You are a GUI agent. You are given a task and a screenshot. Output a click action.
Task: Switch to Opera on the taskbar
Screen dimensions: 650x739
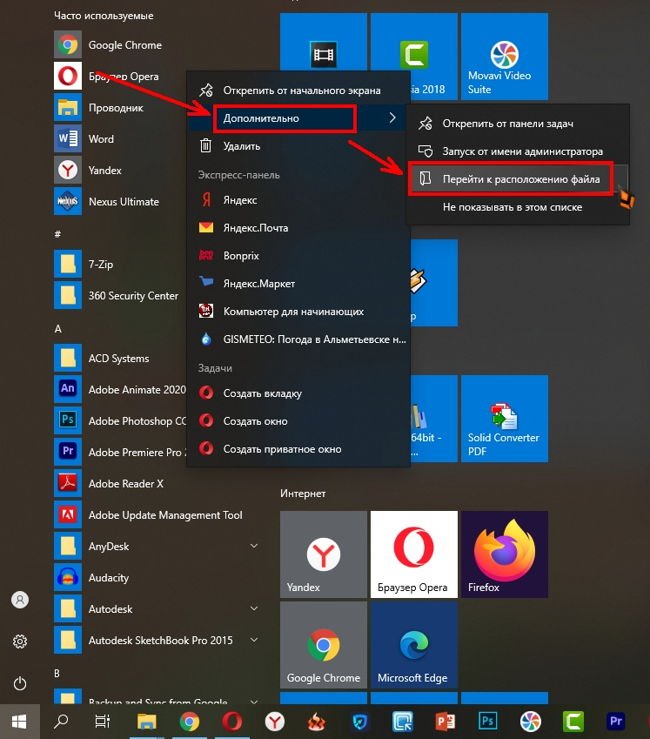point(232,721)
